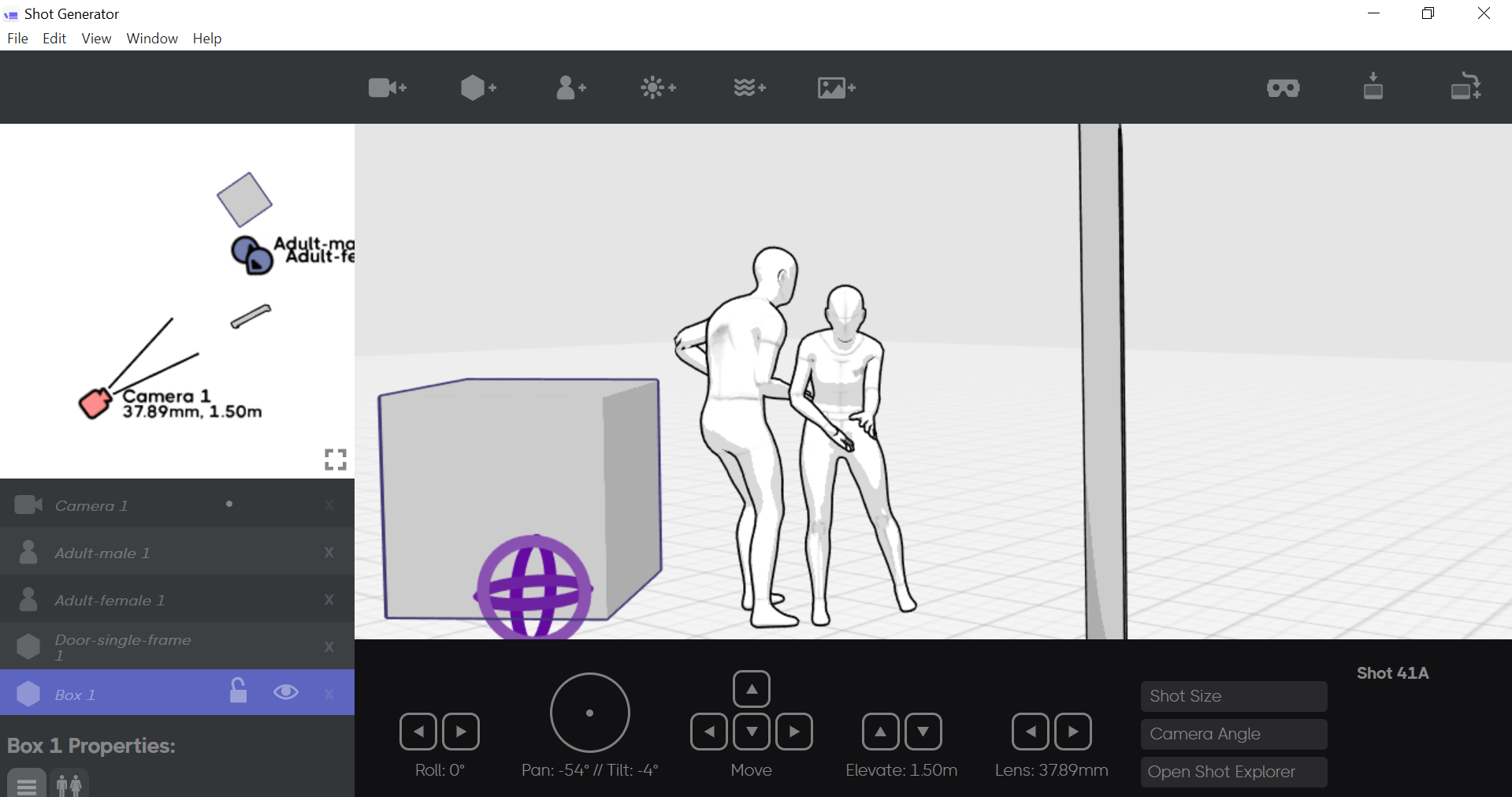
Task: Add an environment with the waves icon
Action: pos(749,88)
